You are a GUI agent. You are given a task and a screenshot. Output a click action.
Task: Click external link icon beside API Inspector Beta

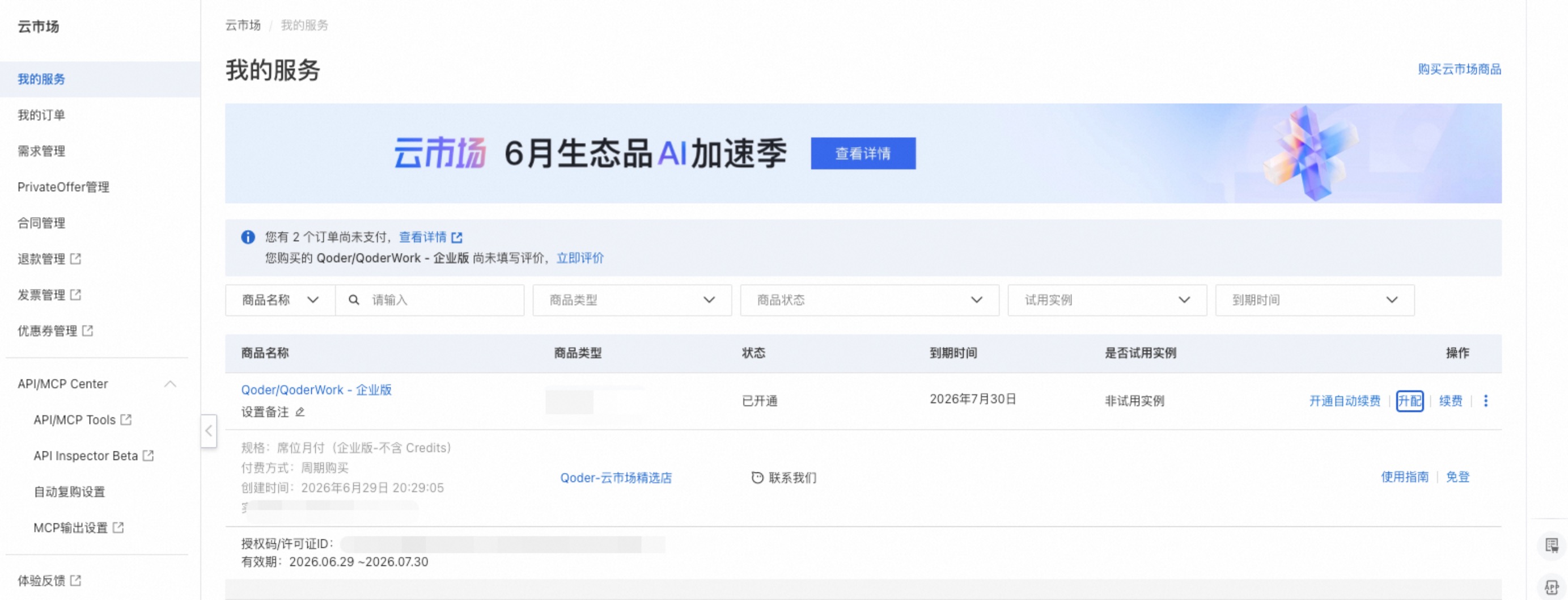148,455
